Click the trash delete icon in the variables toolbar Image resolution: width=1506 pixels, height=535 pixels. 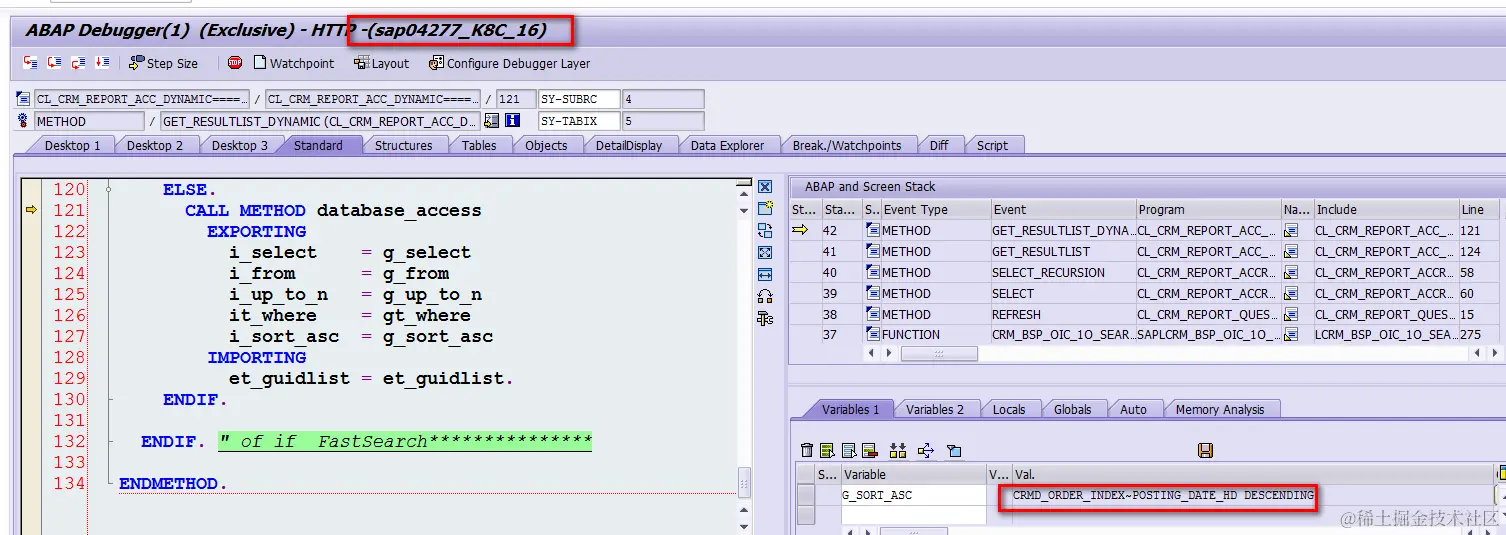tap(807, 451)
